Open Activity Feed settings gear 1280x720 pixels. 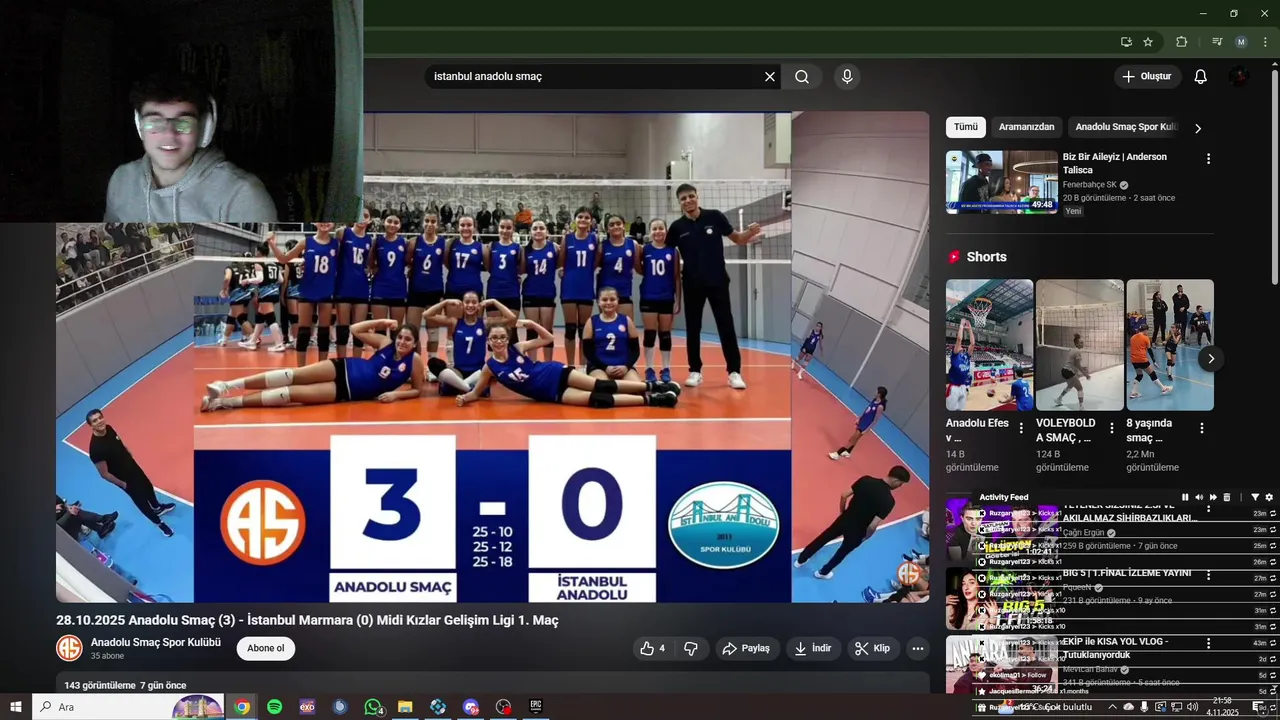1269,497
